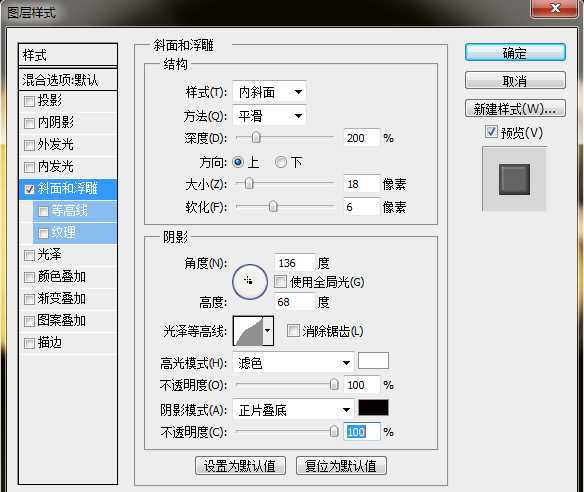Click 复位为默认值 button
584x492 pixels.
tap(341, 466)
